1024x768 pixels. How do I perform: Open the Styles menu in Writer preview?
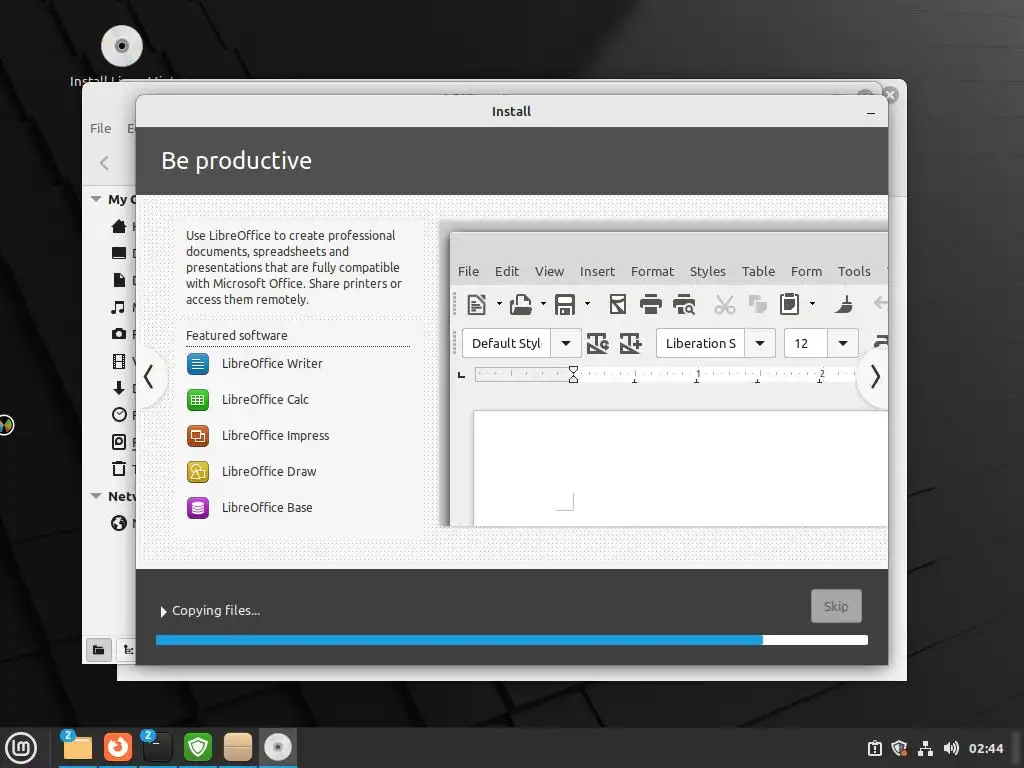point(707,271)
